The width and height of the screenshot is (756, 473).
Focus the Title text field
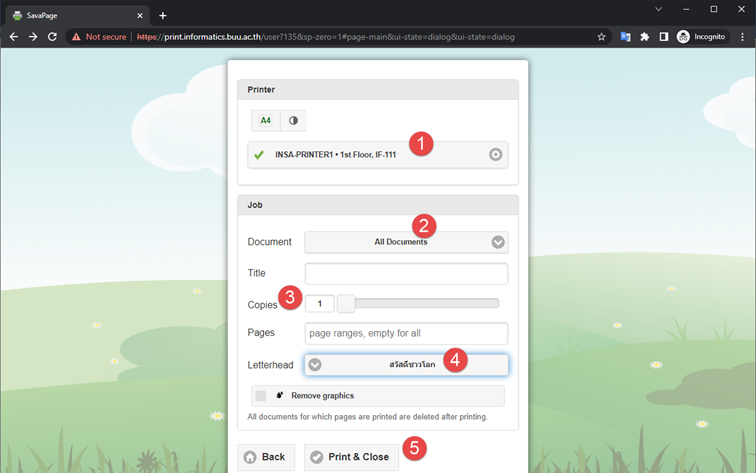[406, 274]
